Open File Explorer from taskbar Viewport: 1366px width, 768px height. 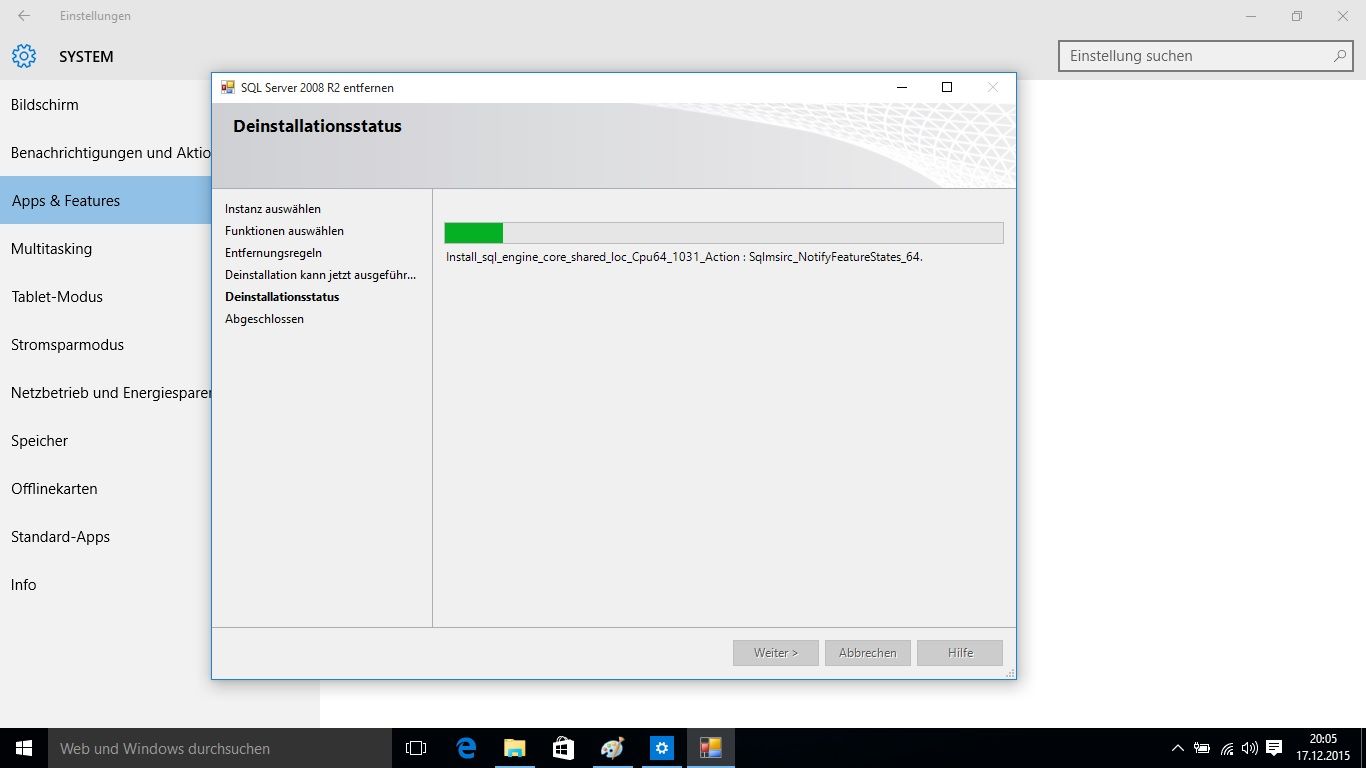(514, 748)
